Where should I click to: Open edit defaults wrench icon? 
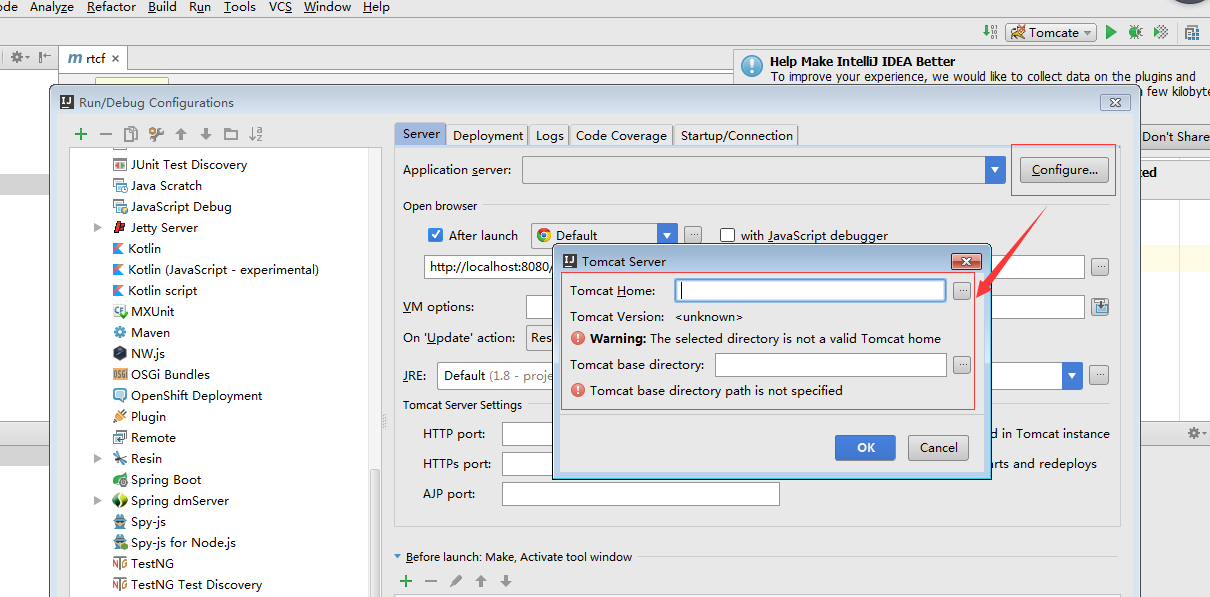(156, 134)
